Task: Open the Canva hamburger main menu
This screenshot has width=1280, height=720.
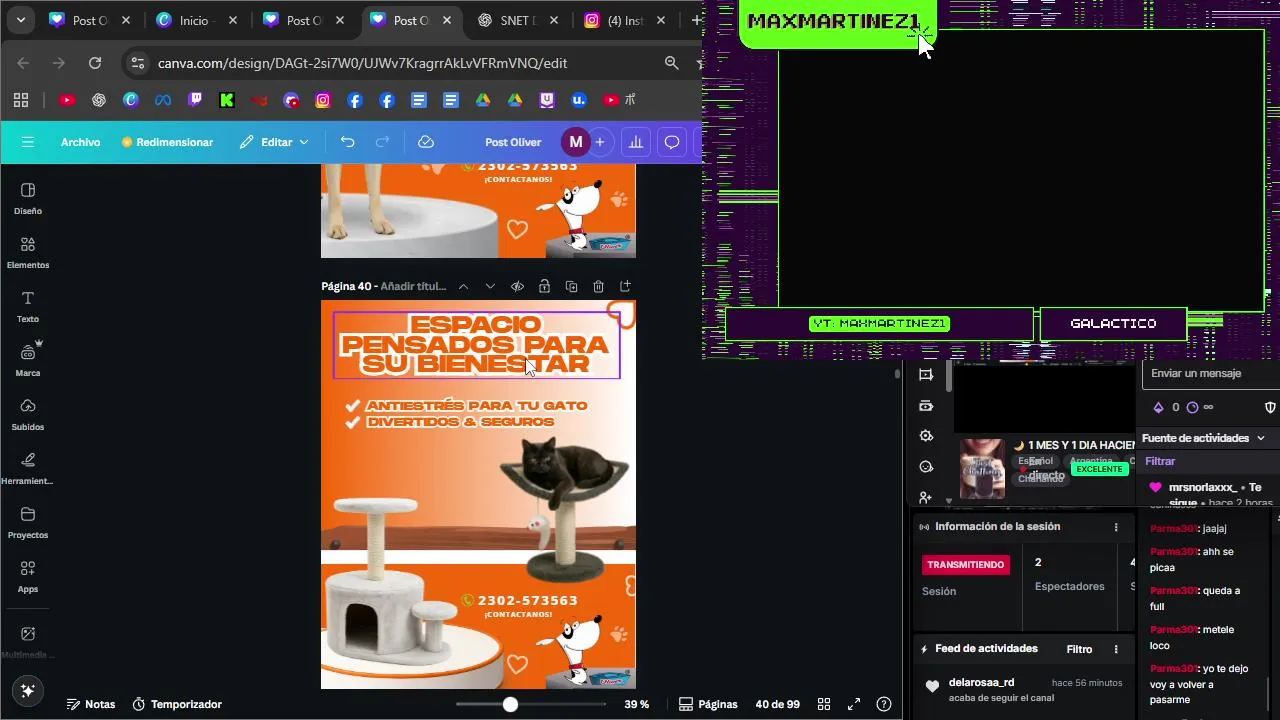Action: pyautogui.click(x=28, y=142)
